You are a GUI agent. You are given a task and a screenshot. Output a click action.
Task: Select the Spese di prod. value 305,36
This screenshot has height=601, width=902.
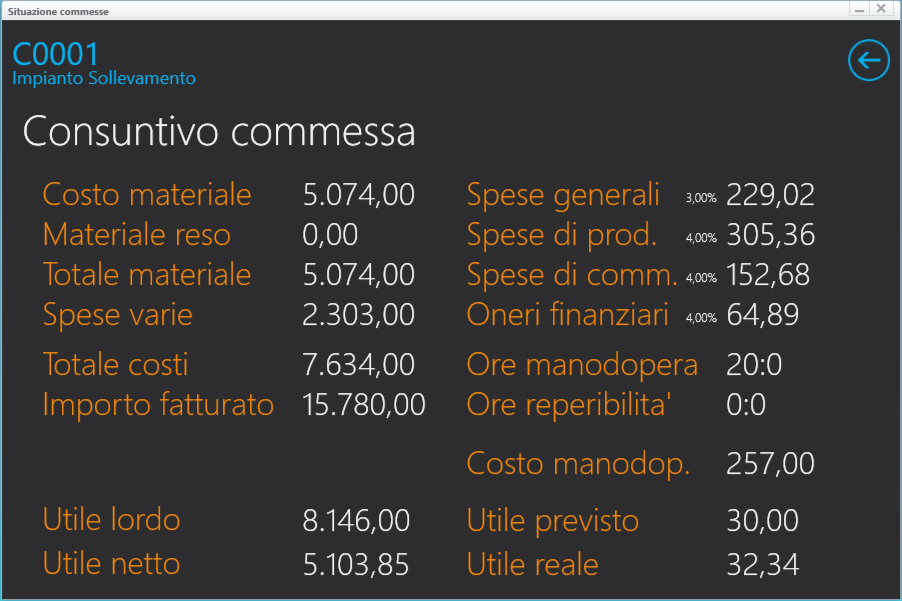771,235
